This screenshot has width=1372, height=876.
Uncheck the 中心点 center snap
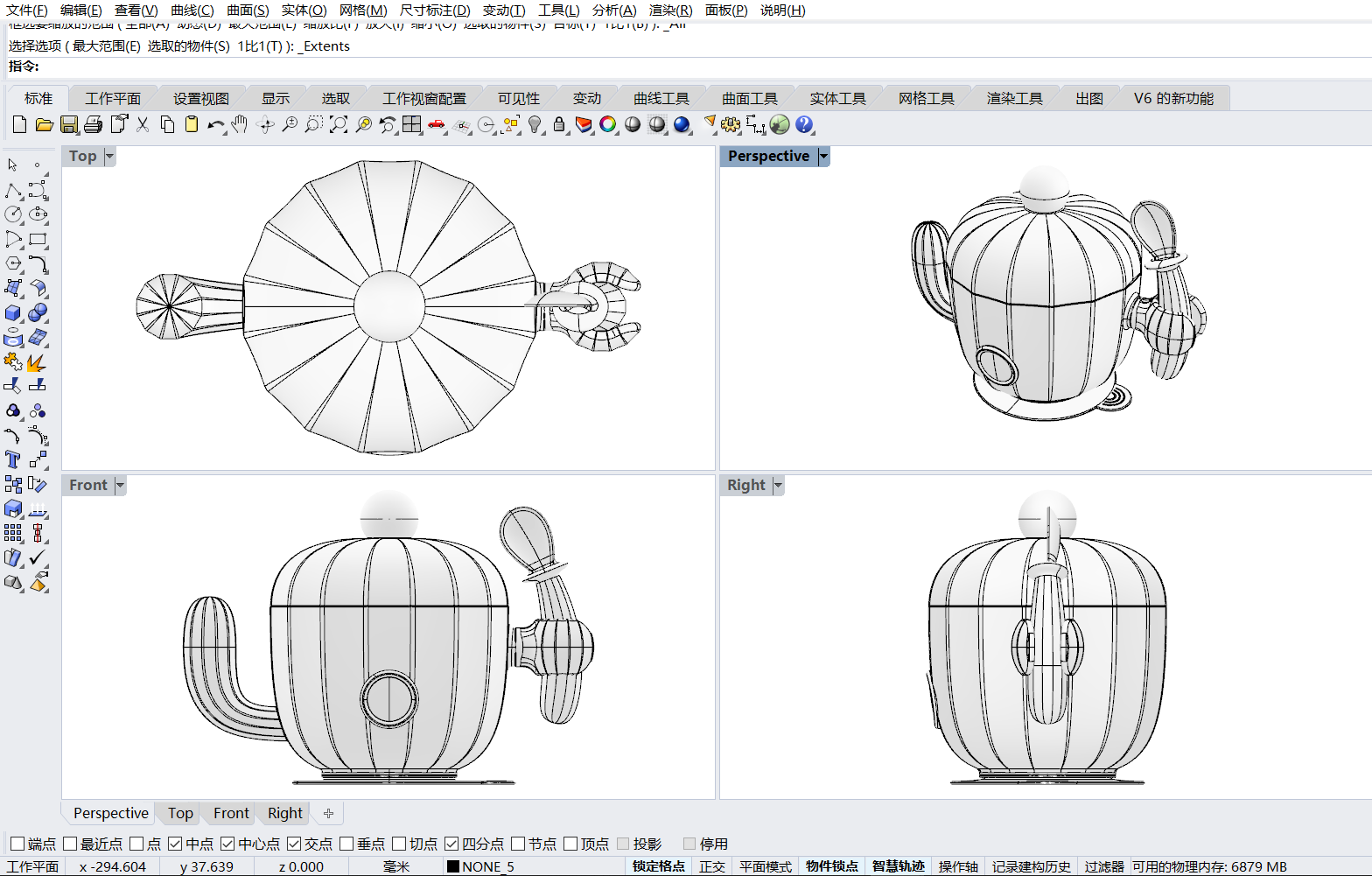[x=227, y=844]
